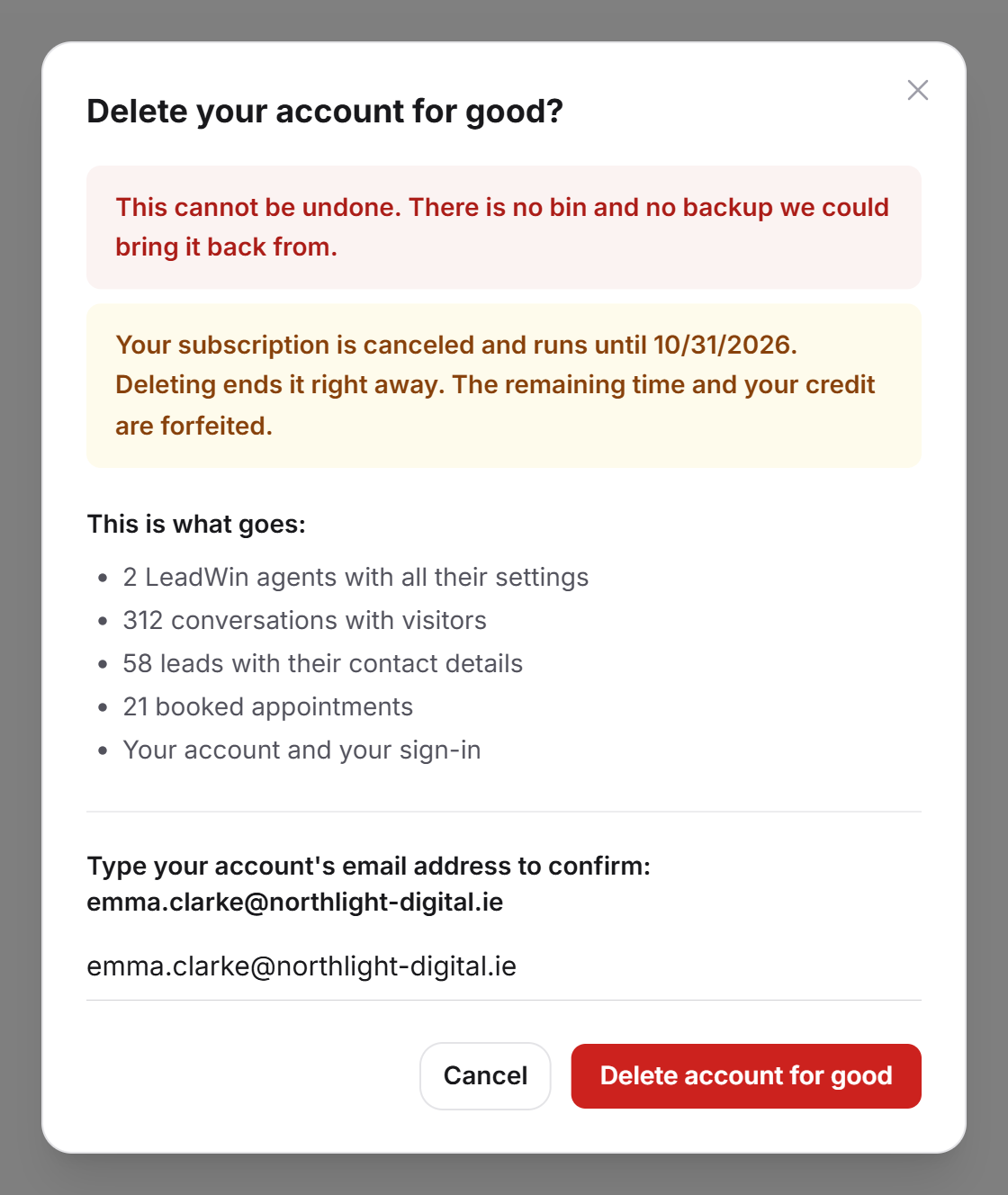Viewport: 1008px width, 1195px height.
Task: Click the 'Type your account's email address' label
Action: (368, 866)
